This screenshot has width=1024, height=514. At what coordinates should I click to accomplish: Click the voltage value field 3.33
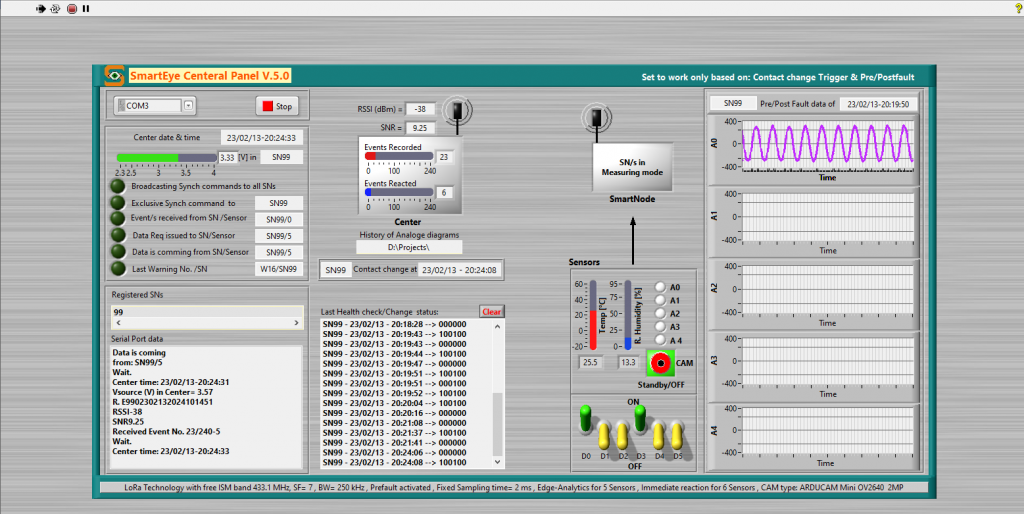click(x=228, y=157)
